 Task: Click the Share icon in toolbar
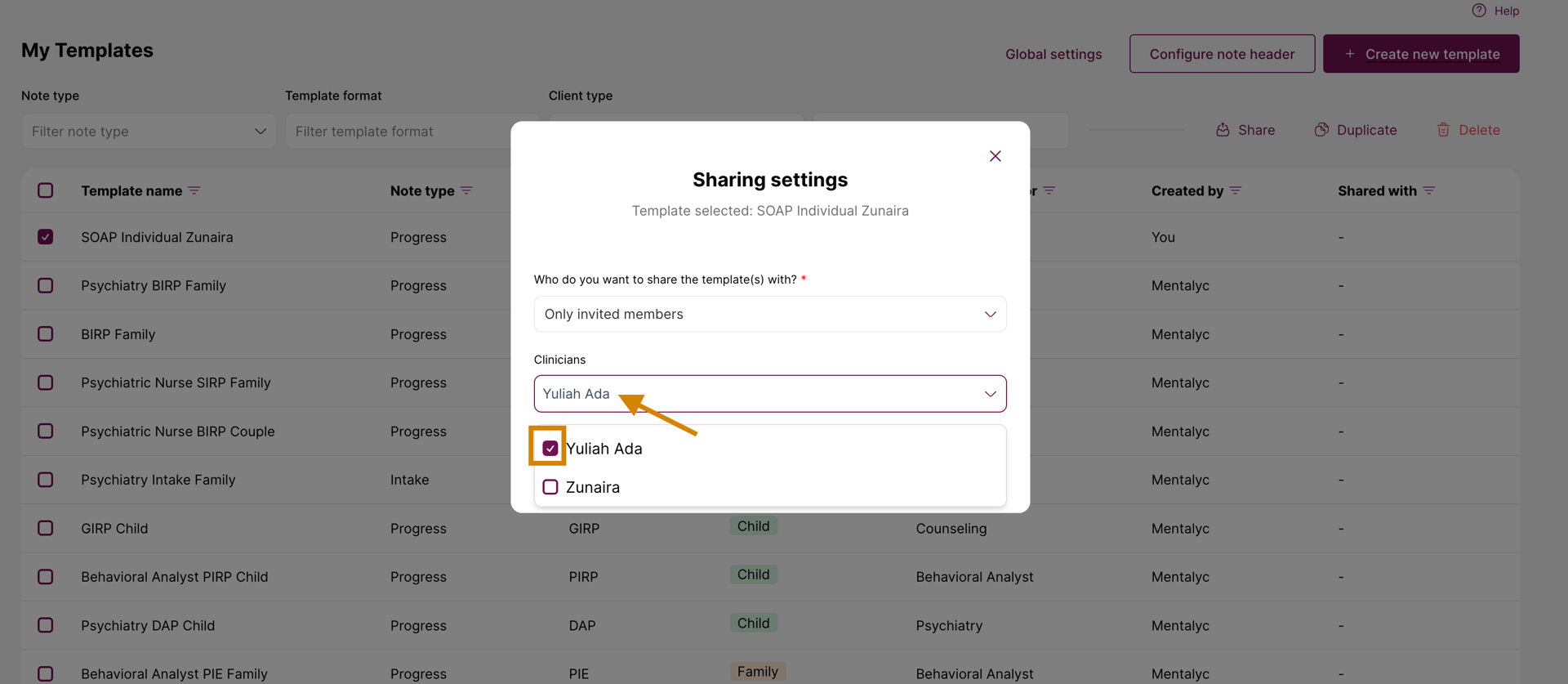tap(1223, 130)
